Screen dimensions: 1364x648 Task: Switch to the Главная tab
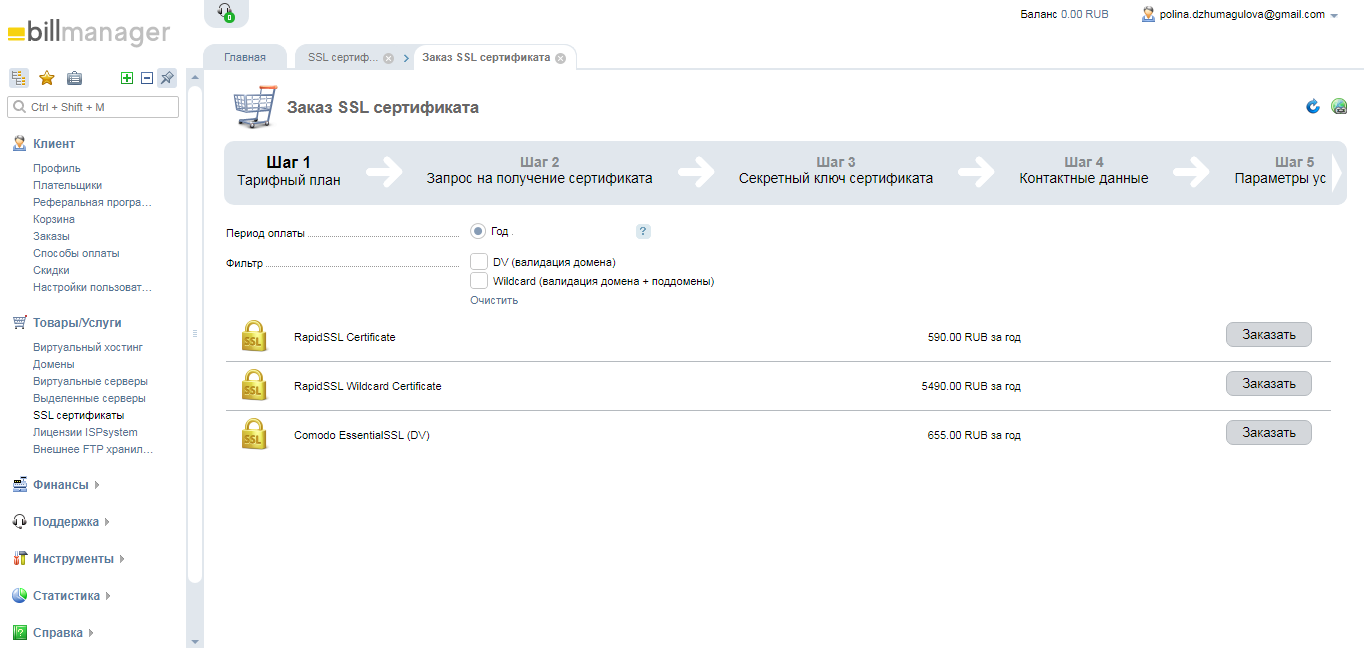(245, 57)
